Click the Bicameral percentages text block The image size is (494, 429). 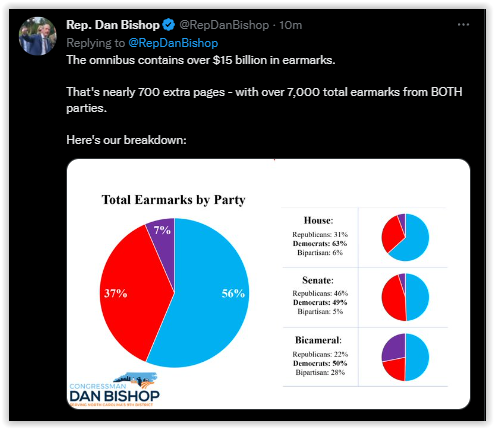(x=320, y=356)
